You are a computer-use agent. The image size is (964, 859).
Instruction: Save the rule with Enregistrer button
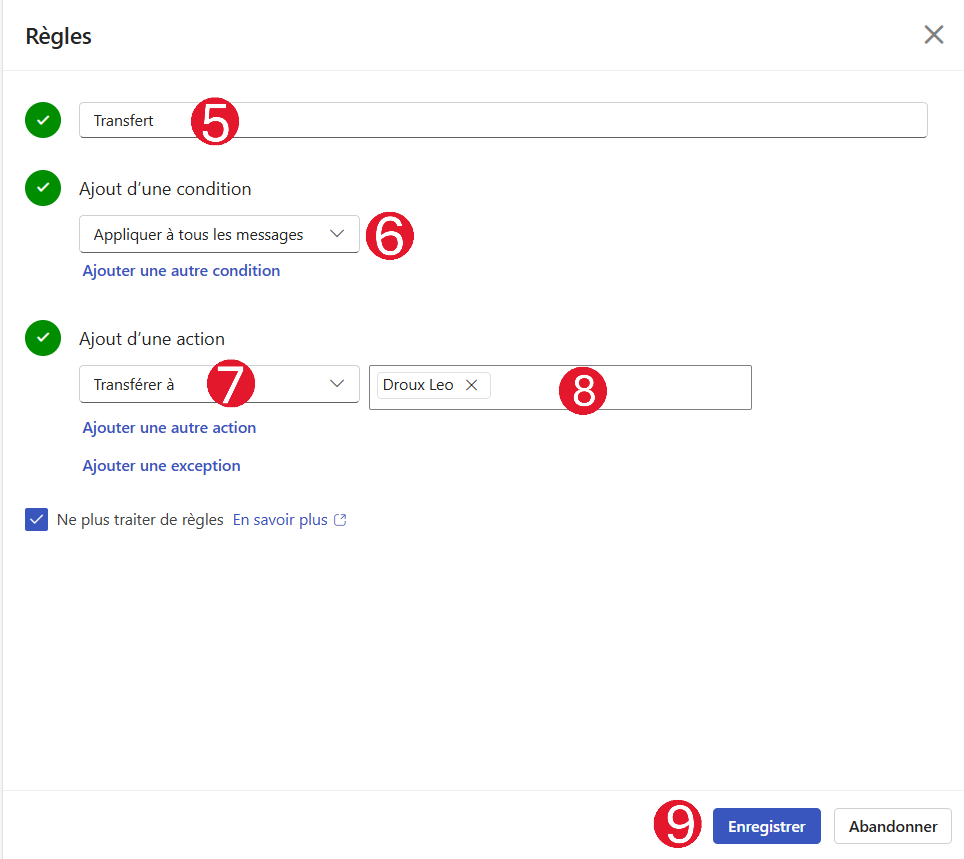tap(767, 826)
